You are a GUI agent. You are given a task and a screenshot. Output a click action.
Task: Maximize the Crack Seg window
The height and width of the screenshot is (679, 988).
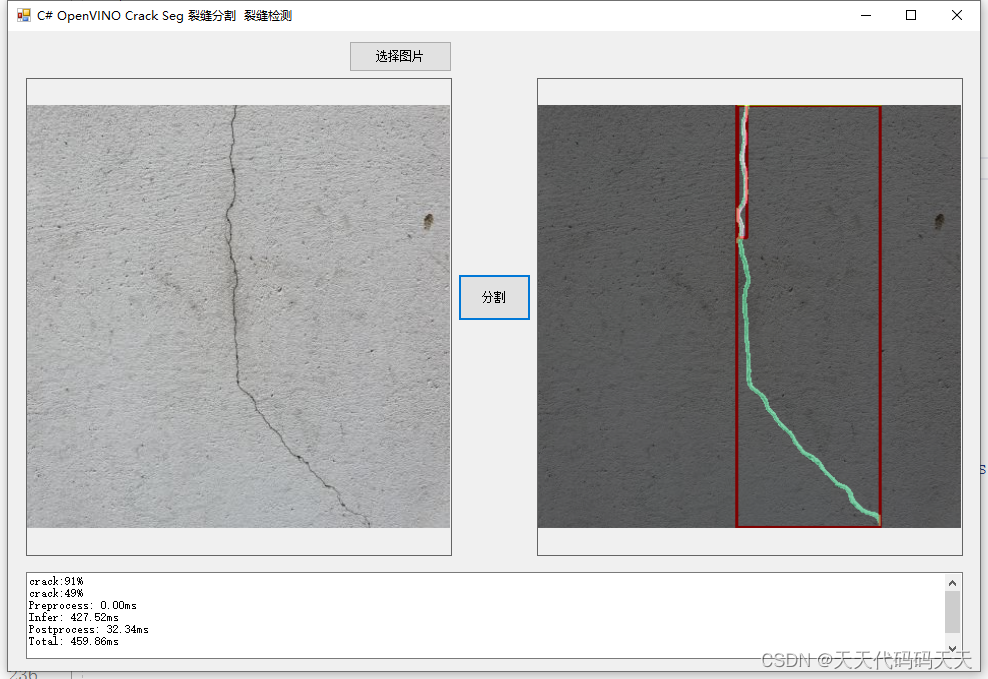[910, 15]
